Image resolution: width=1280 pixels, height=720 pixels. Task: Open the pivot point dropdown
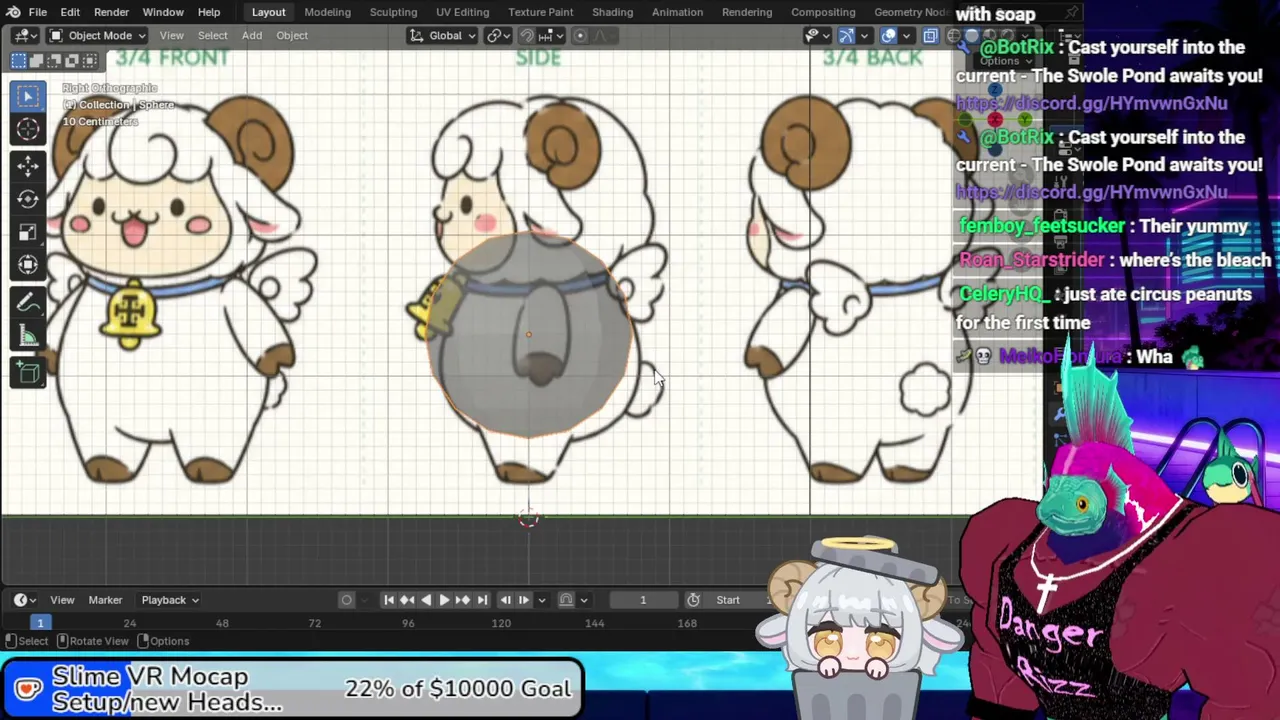(x=497, y=36)
